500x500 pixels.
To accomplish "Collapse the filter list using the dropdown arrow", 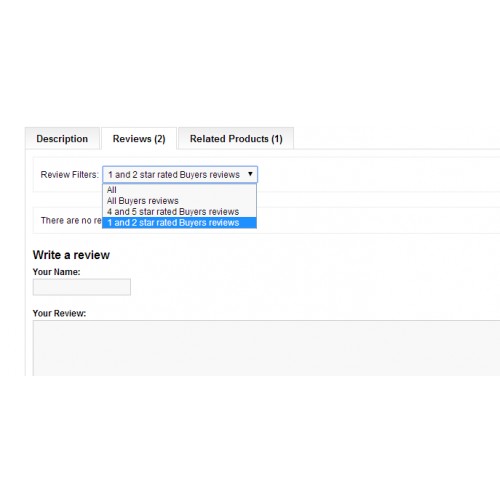I will click(x=250, y=174).
